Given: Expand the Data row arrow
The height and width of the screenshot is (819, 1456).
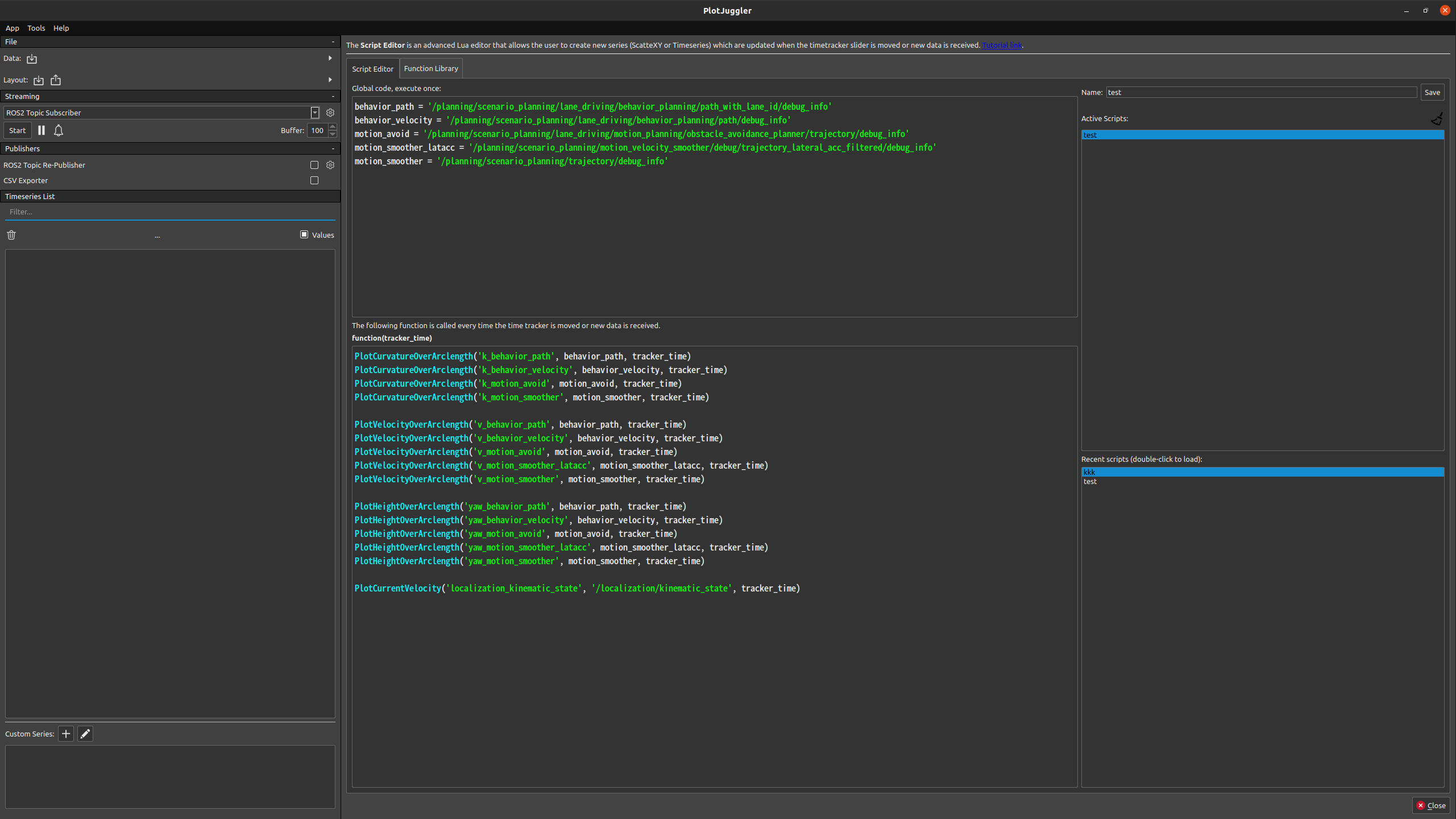Looking at the screenshot, I should [x=330, y=58].
